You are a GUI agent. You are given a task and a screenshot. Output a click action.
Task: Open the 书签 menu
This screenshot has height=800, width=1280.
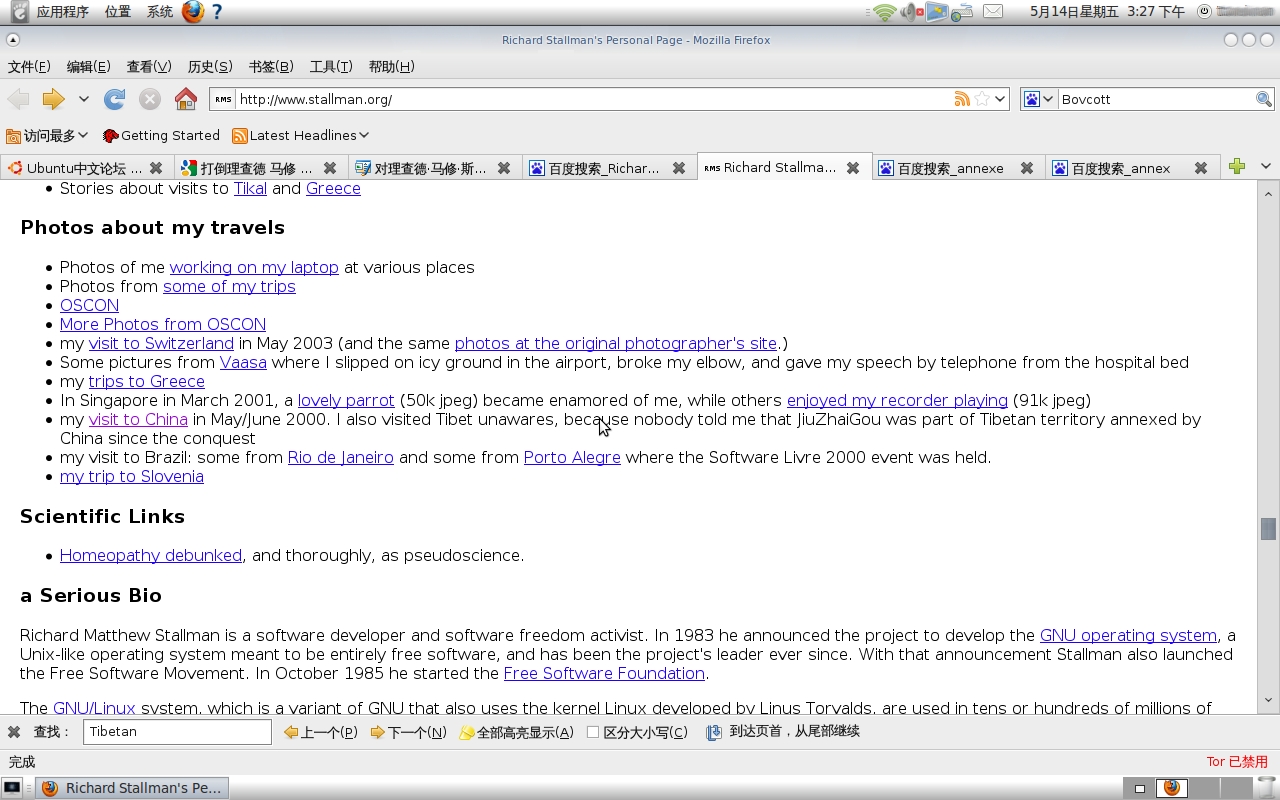pos(271,66)
